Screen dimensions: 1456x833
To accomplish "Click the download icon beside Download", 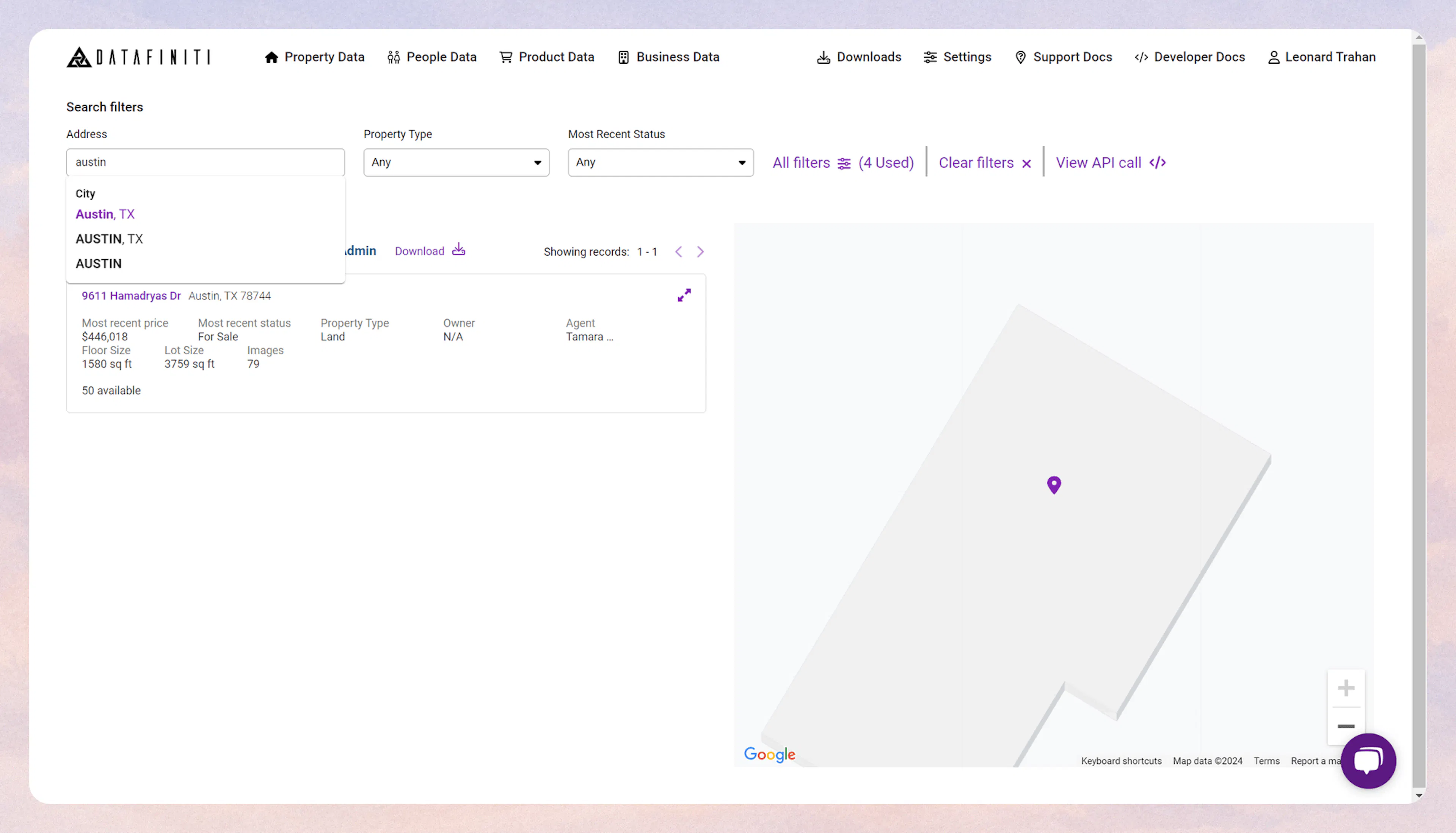I will 458,250.
